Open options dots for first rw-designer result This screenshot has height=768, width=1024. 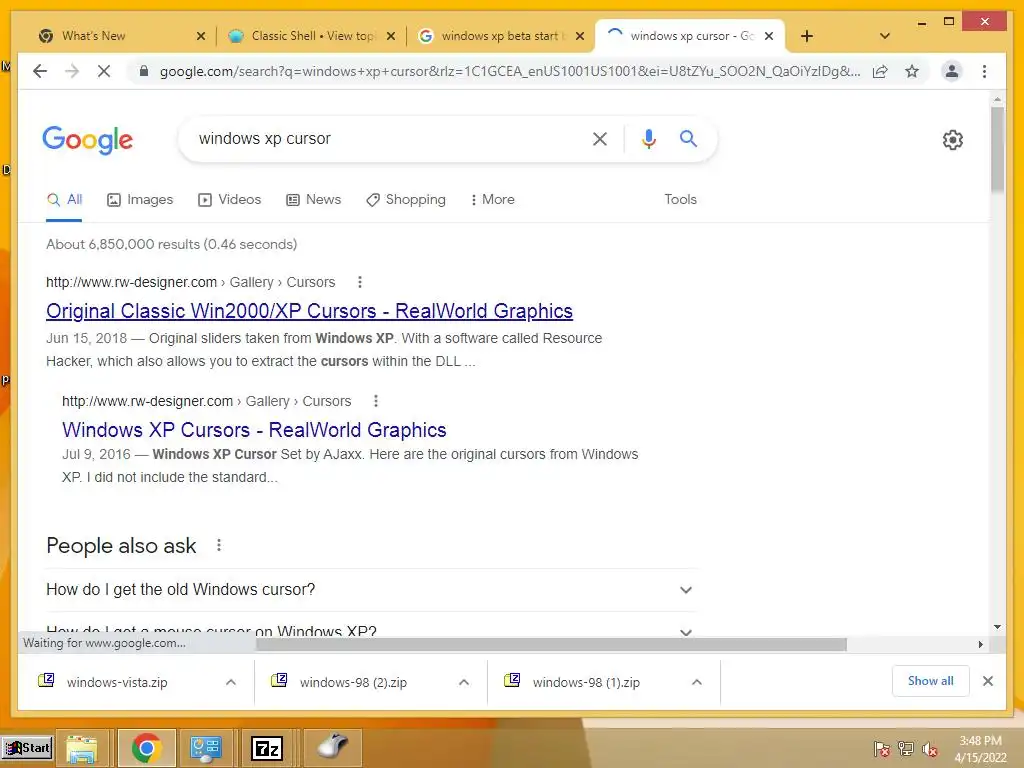click(360, 282)
